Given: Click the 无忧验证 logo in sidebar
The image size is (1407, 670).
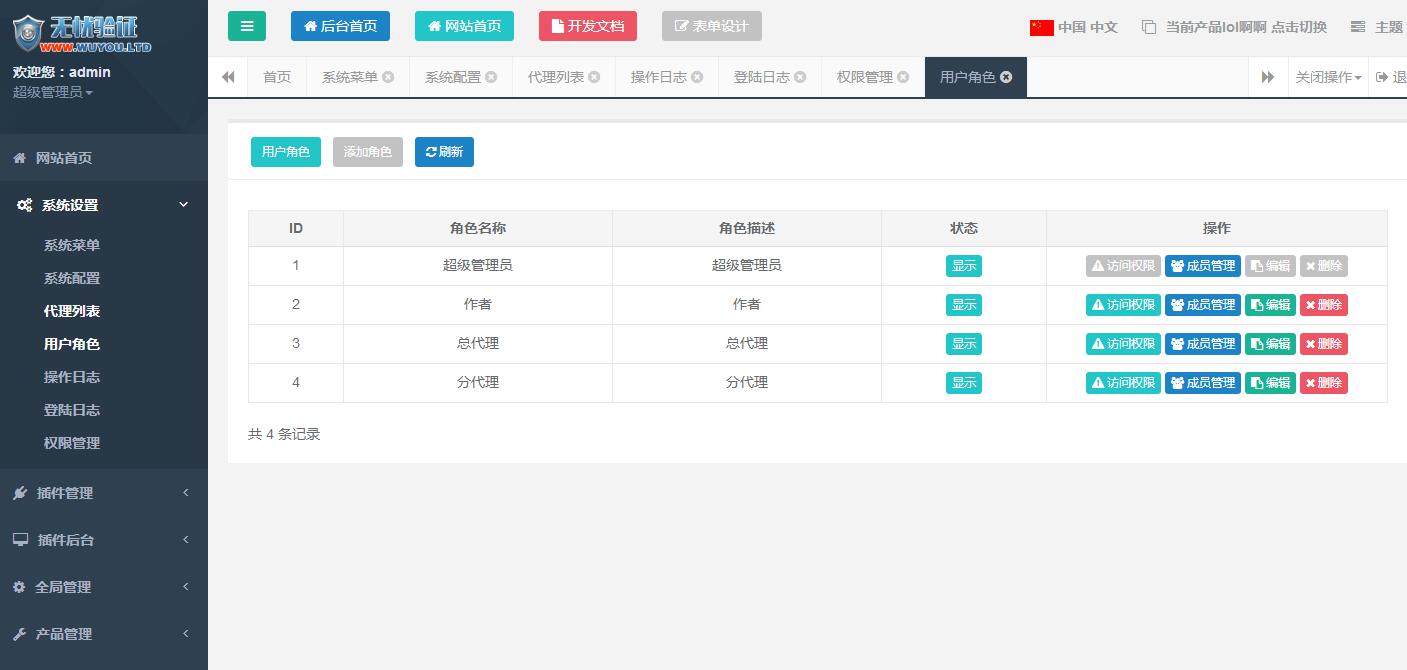Looking at the screenshot, I should click(x=82, y=32).
